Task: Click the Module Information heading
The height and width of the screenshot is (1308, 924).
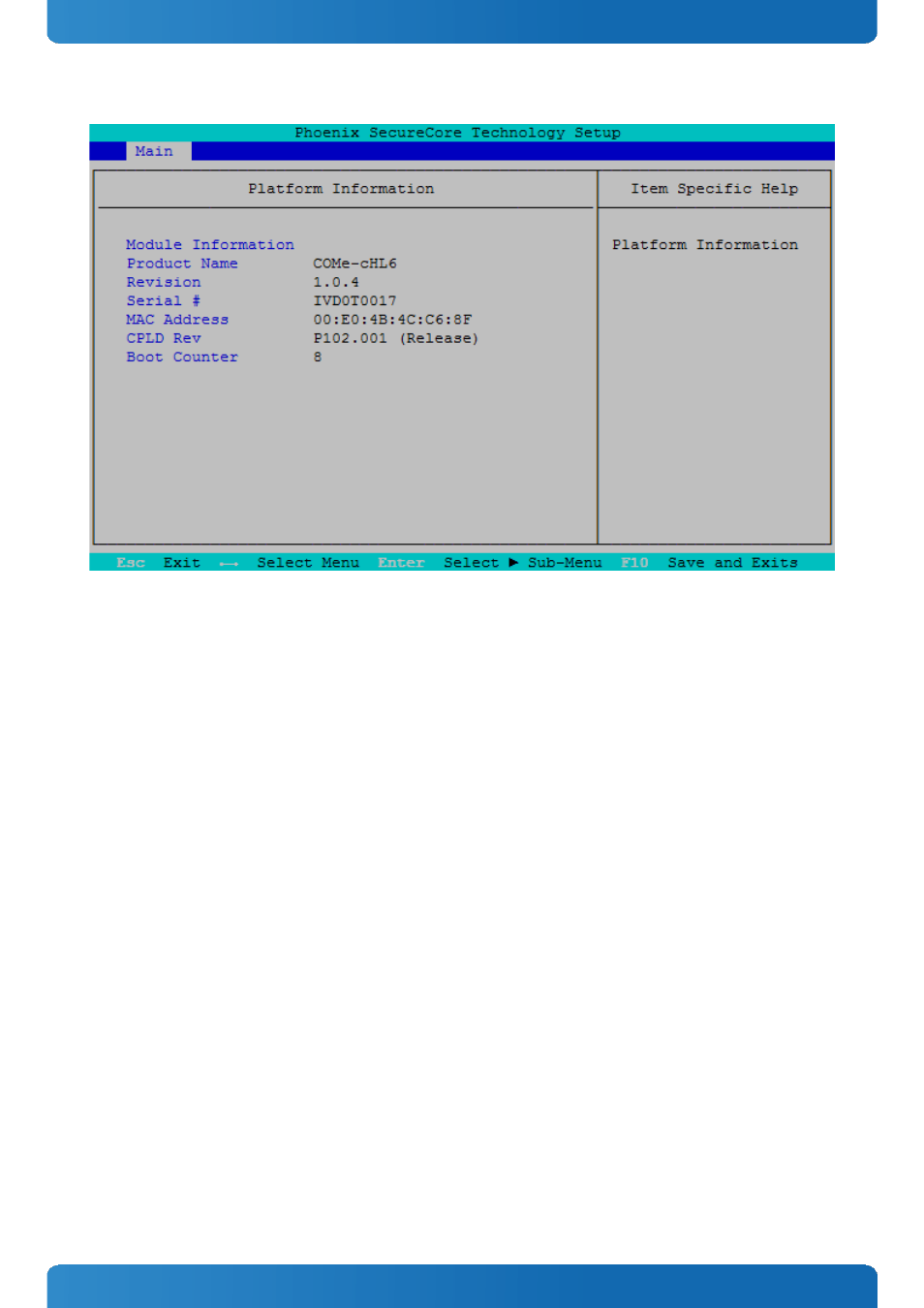Action: tap(210, 245)
